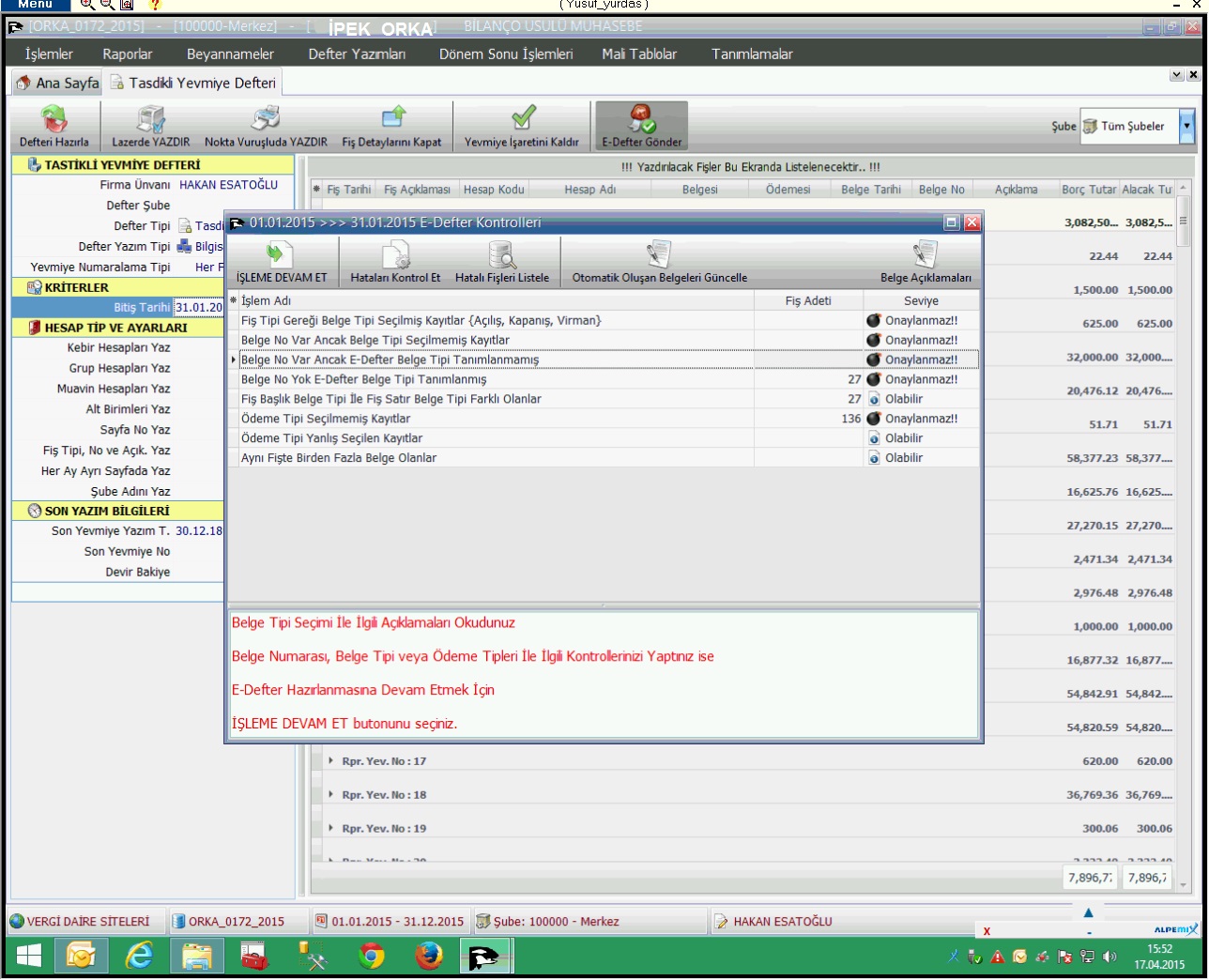Click the Defteri Hazırla toolbar icon
The width and height of the screenshot is (1209, 980).
point(54,120)
